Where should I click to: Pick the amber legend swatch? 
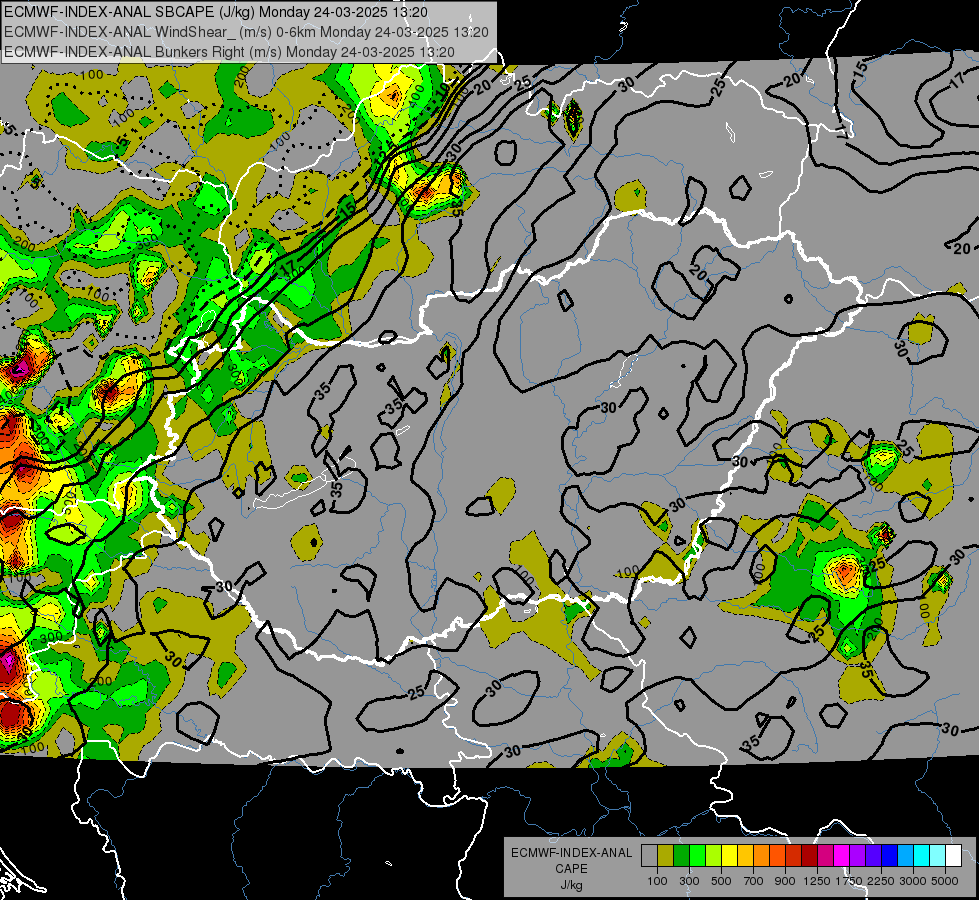click(745, 855)
